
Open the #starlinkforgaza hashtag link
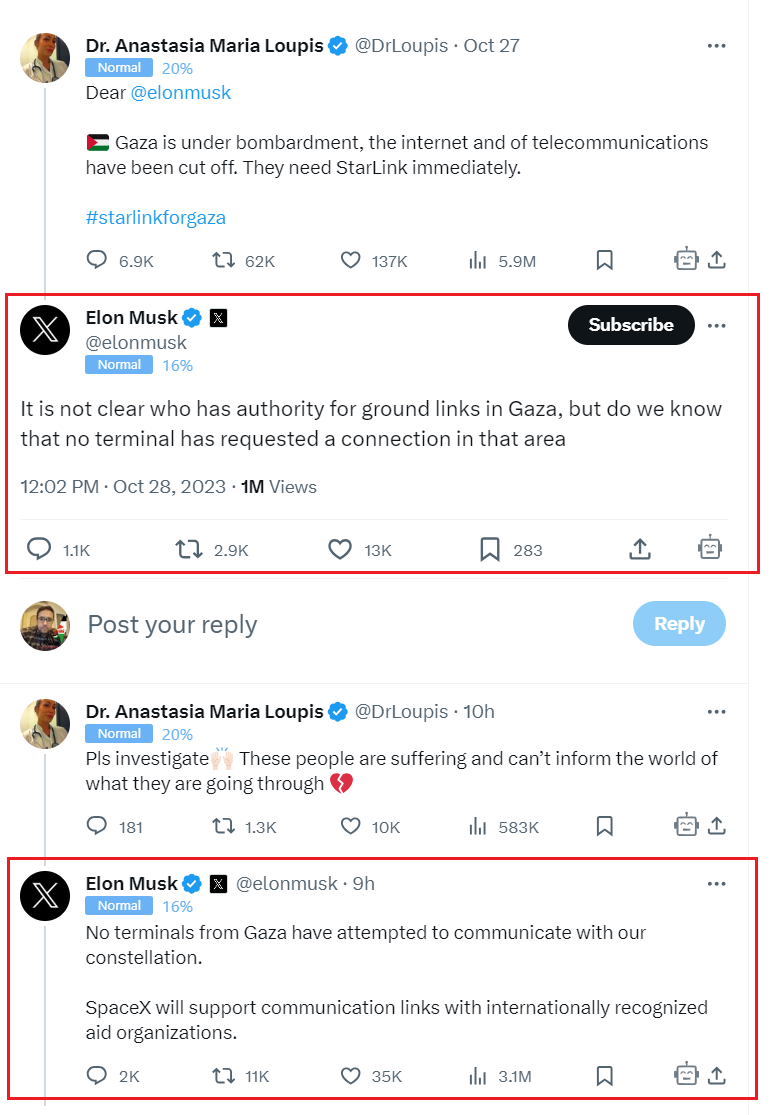155,217
